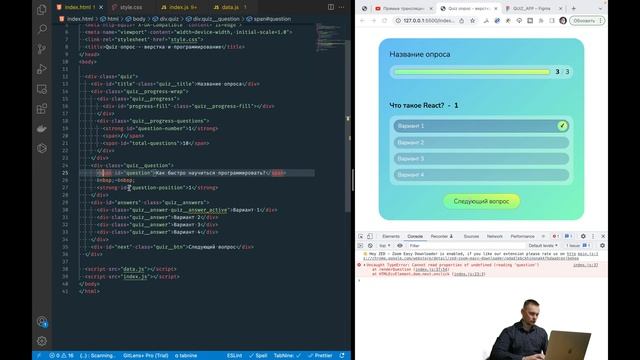Viewport: 640px width, 360px height.
Task: Click the green quiz progress bar
Action: [472, 72]
